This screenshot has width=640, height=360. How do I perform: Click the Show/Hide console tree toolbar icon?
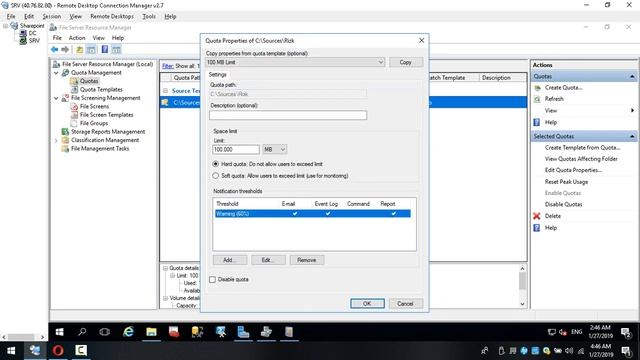point(91,50)
